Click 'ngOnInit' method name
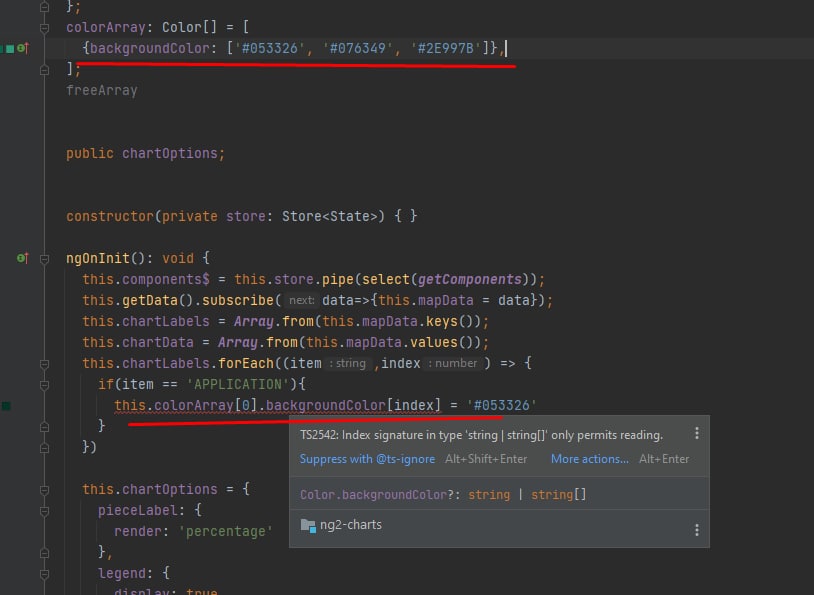814x595 pixels. (x=98, y=259)
